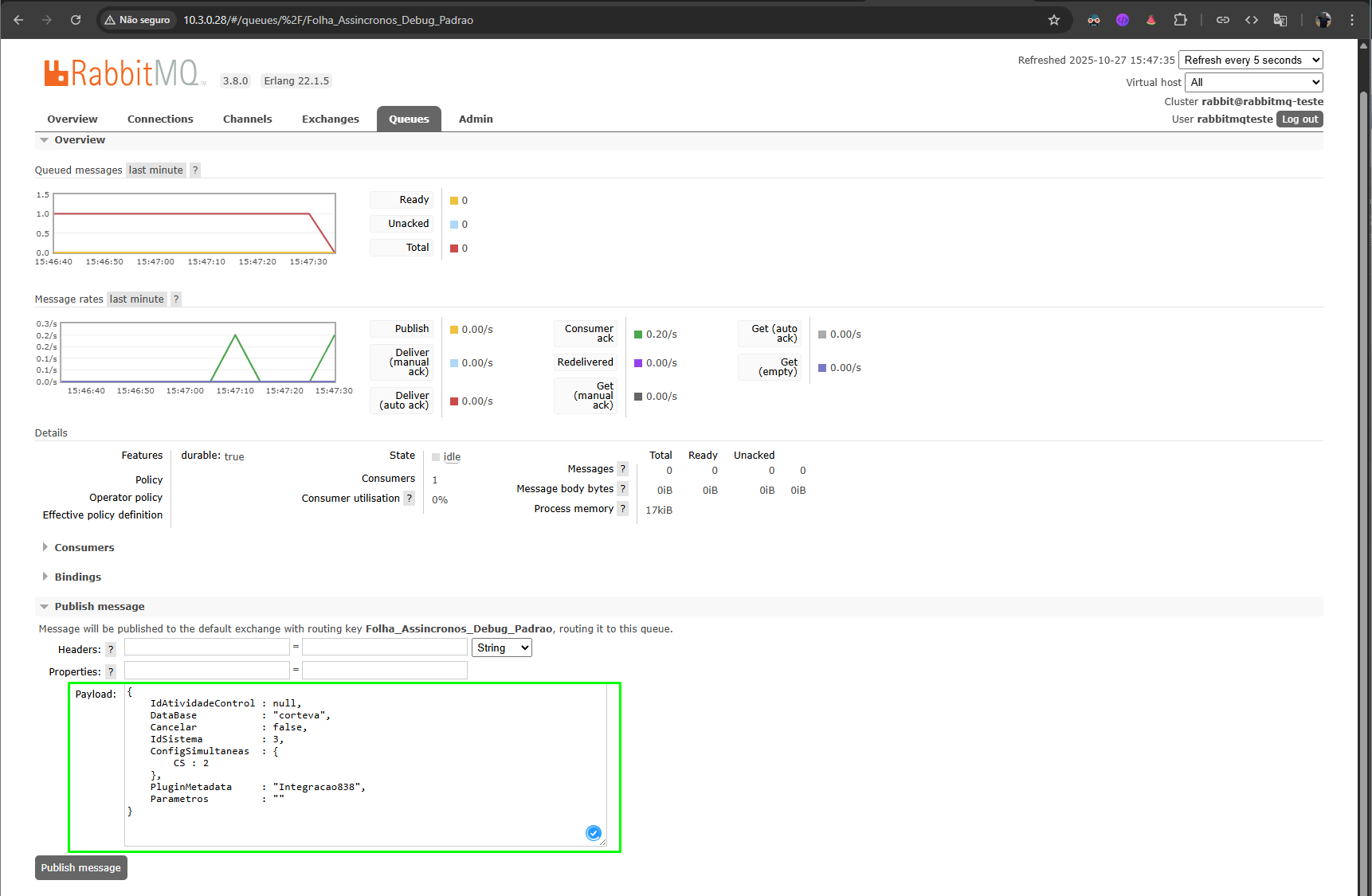Bookmark this page with the star icon
Screen dimensions: 1372x896
pyautogui.click(x=1054, y=20)
